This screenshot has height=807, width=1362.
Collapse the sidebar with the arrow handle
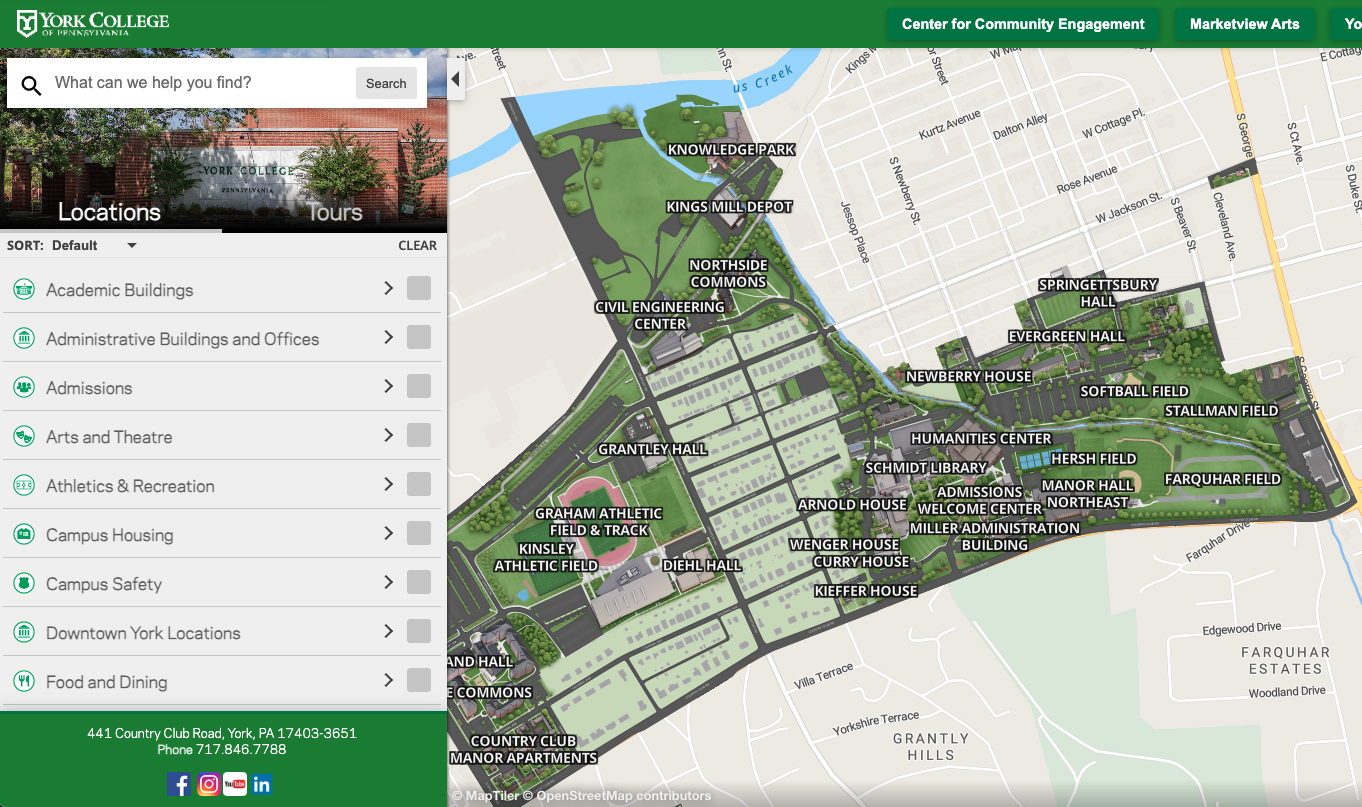[x=456, y=79]
